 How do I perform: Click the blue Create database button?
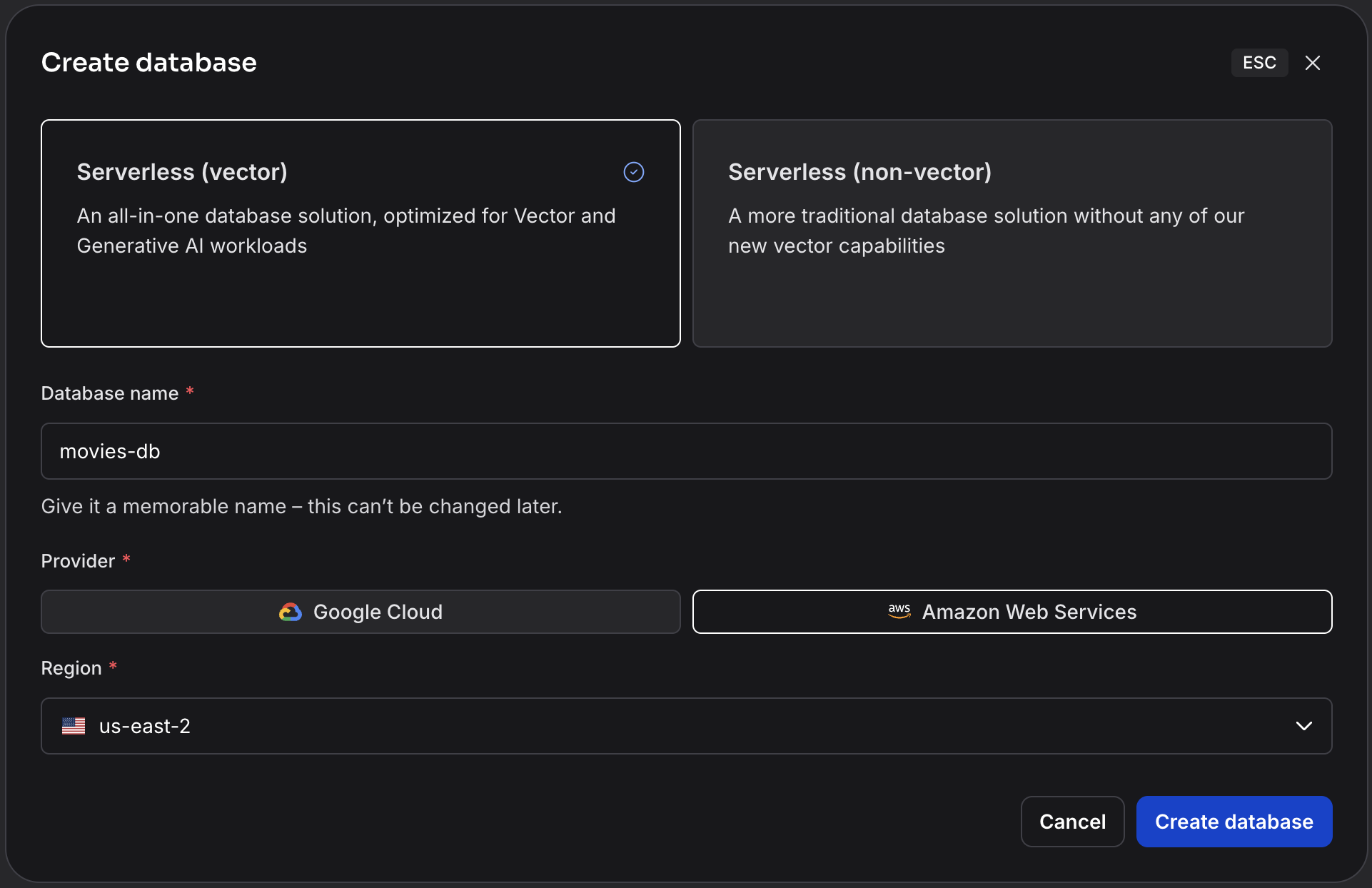[1234, 822]
